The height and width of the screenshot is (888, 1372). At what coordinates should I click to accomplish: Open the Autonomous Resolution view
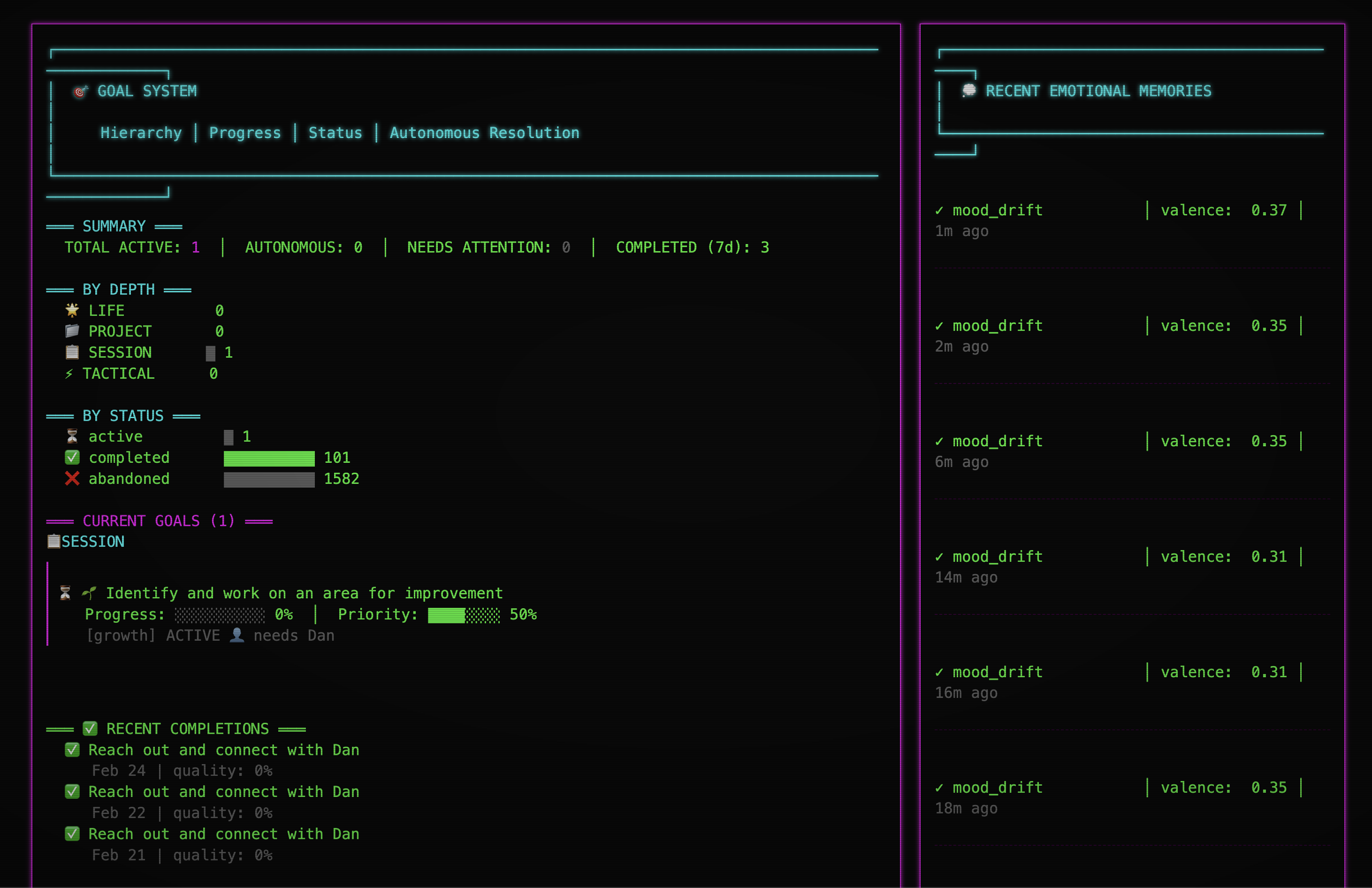click(485, 133)
